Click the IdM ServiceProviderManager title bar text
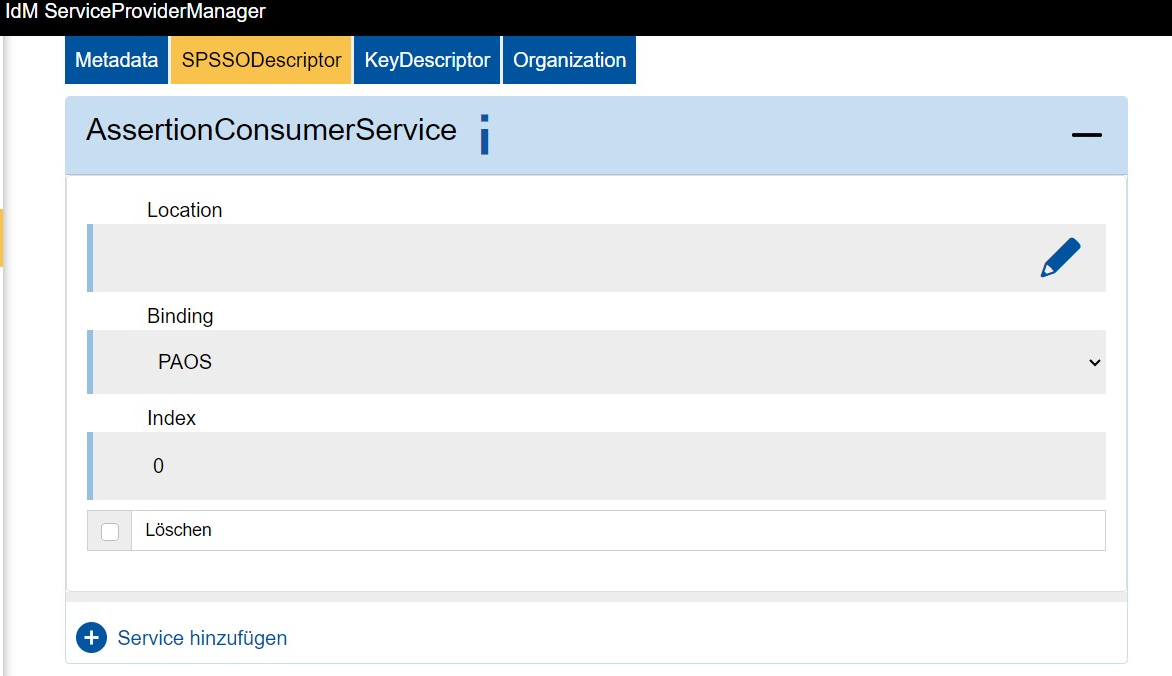This screenshot has width=1172, height=676. click(135, 11)
